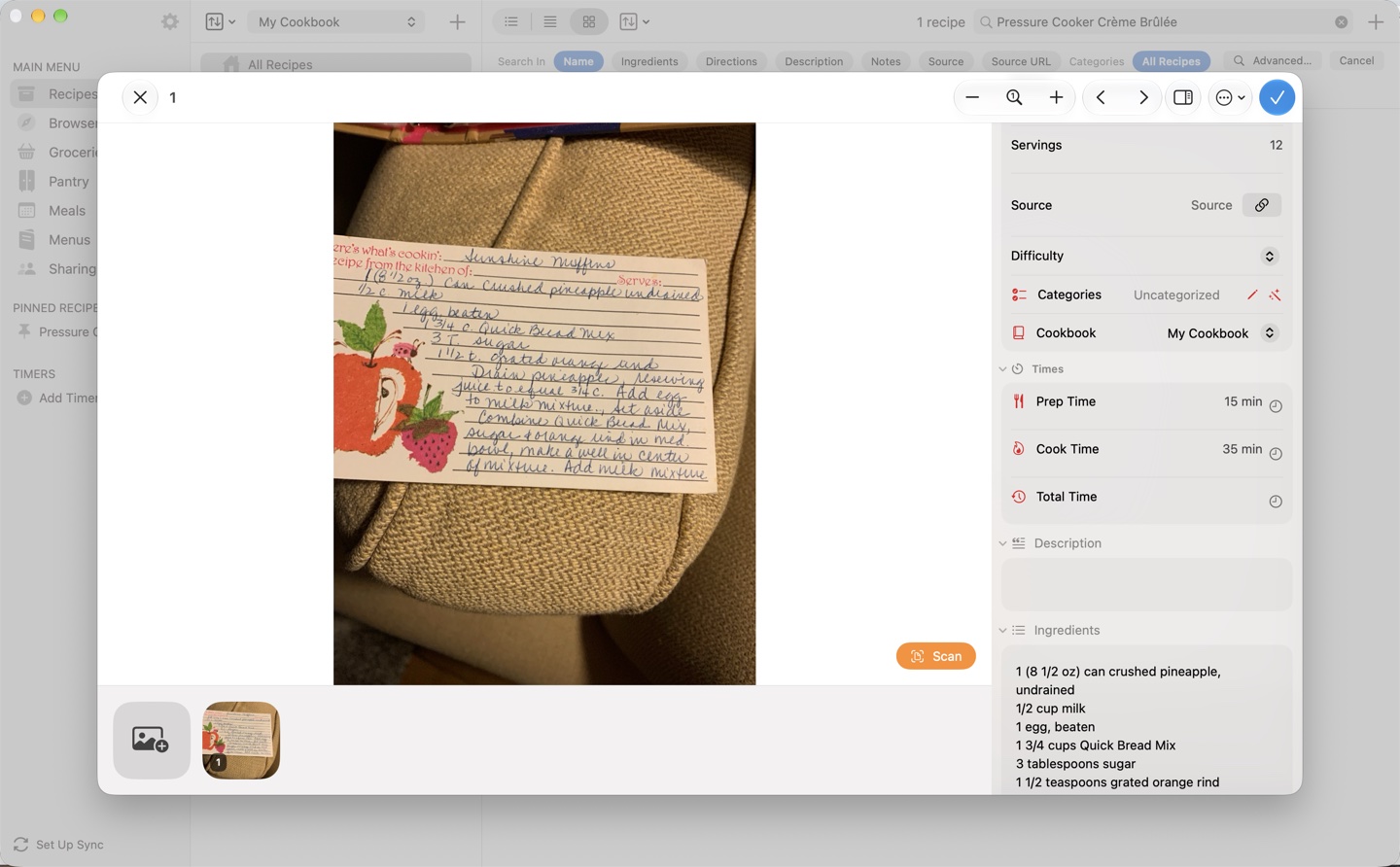Open Pantry in the main menu
Screen dimensions: 1400x867
(56, 182)
